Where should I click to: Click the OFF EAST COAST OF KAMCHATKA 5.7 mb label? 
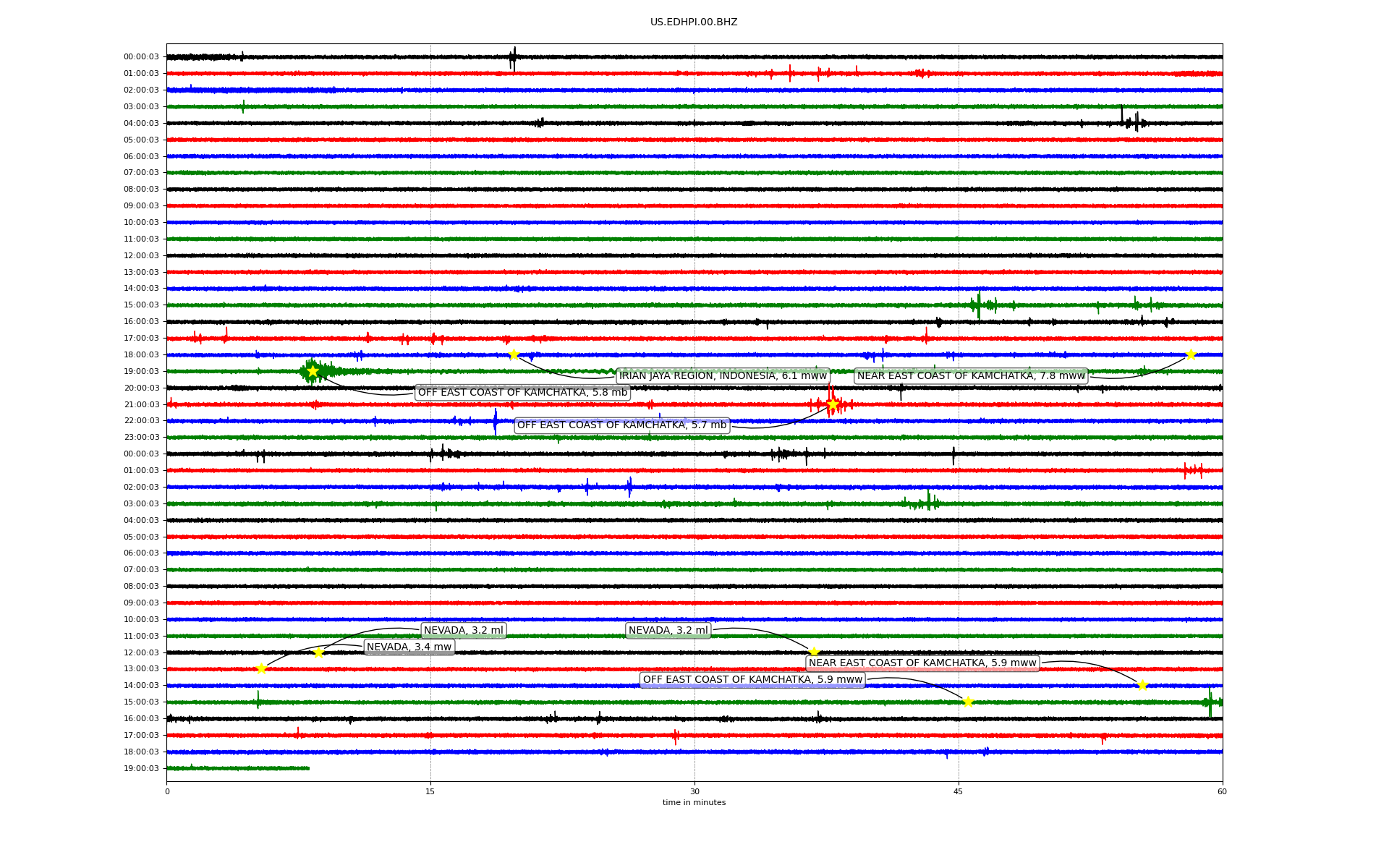coord(621,425)
